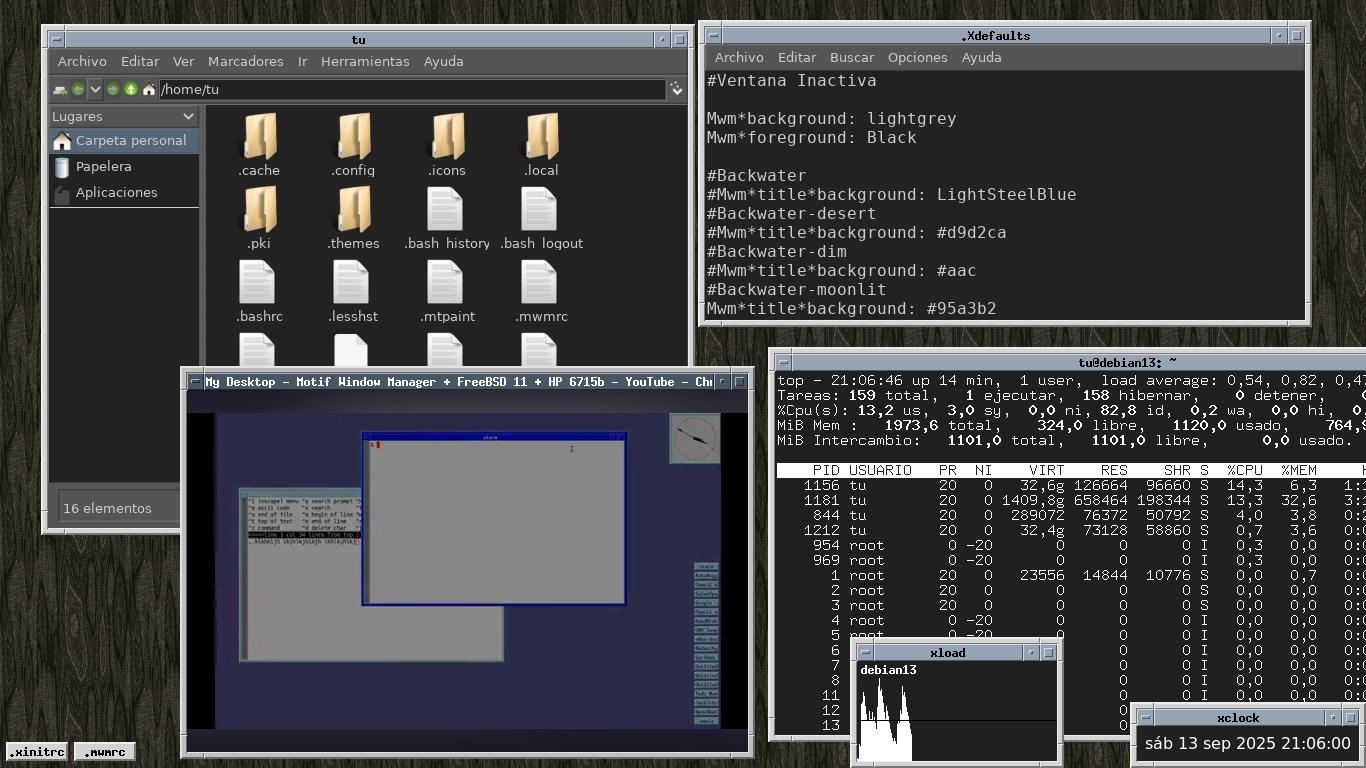Open the Ver menu in the file manager
The height and width of the screenshot is (768, 1366).
(x=183, y=61)
